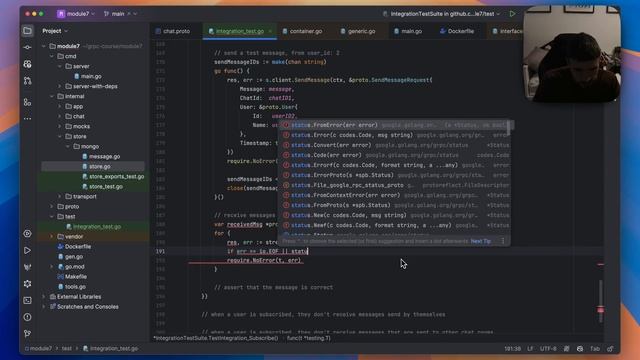
Task: Open the Structure tool window
Action: pyautogui.click(x=27, y=102)
